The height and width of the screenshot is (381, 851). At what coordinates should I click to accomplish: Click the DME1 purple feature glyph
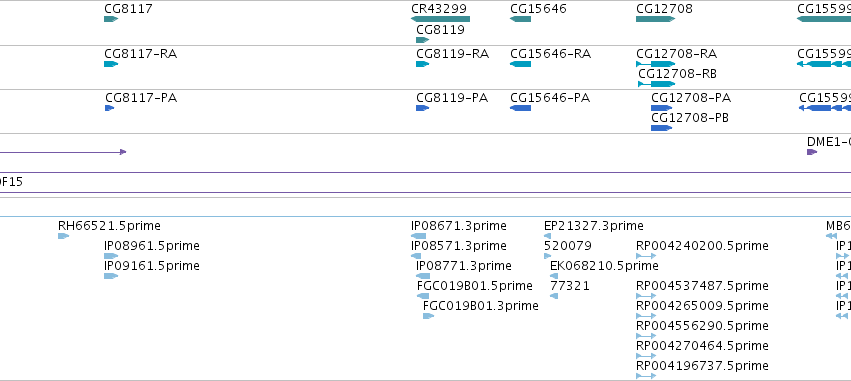[x=812, y=152]
